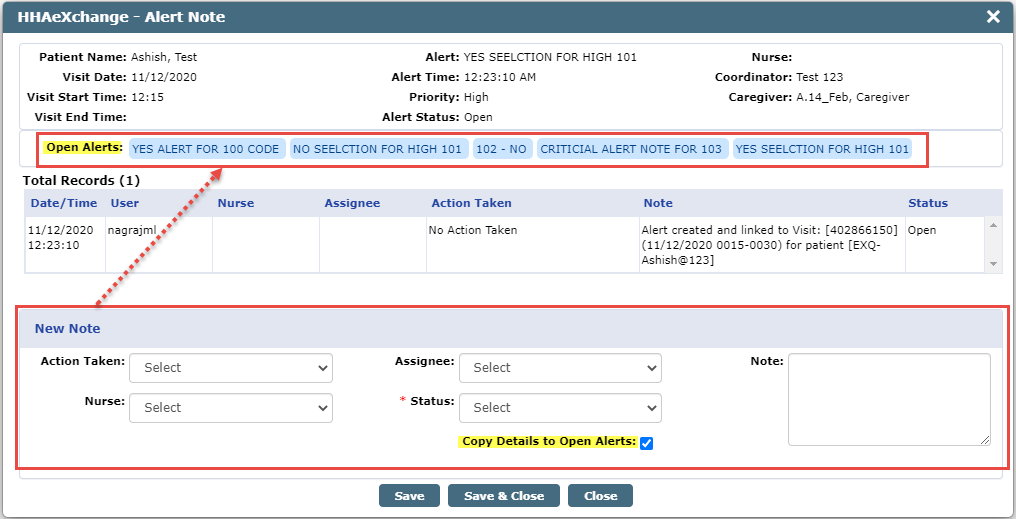
Task: Expand the Nurse select box
Action: pyautogui.click(x=231, y=408)
